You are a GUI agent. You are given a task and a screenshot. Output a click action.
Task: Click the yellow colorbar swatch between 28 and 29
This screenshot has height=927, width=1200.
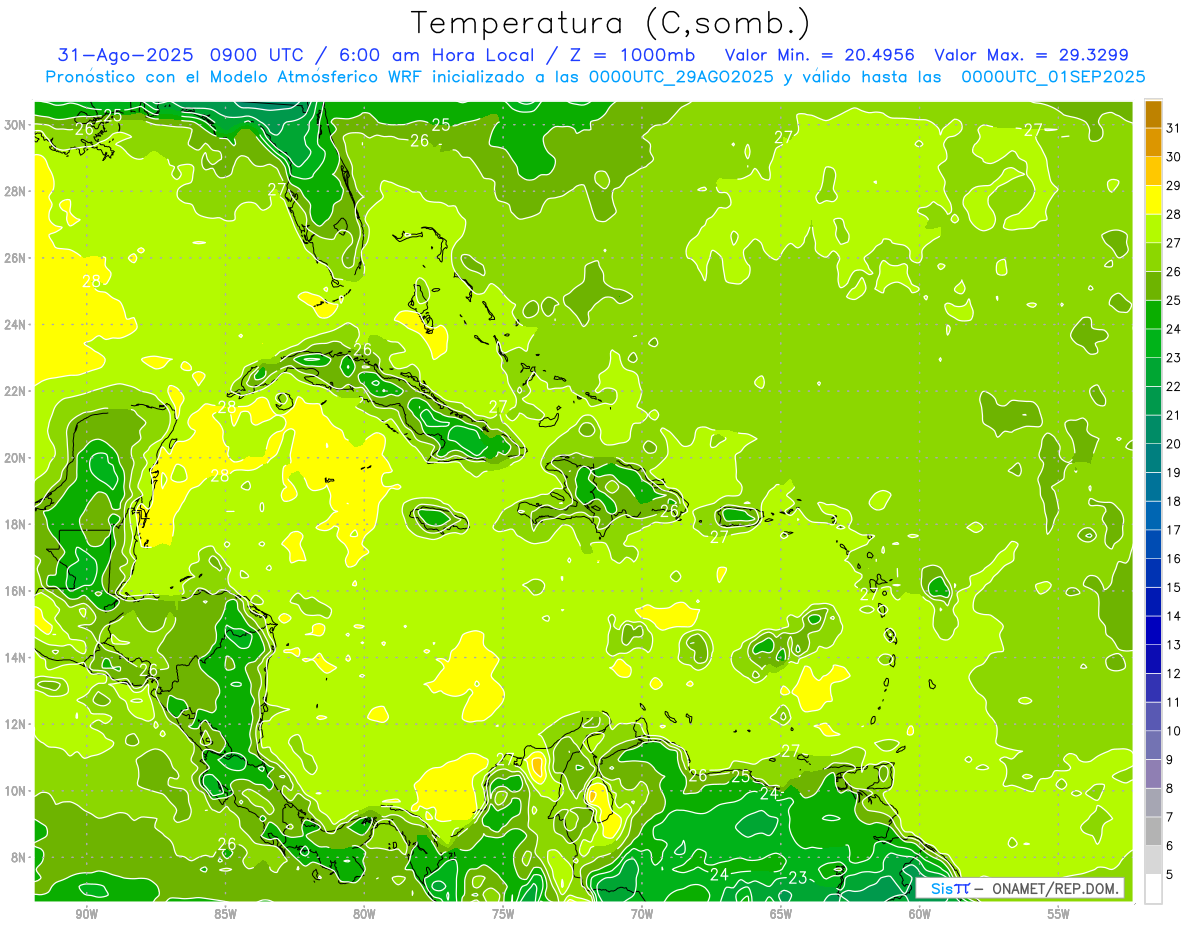point(1153,199)
